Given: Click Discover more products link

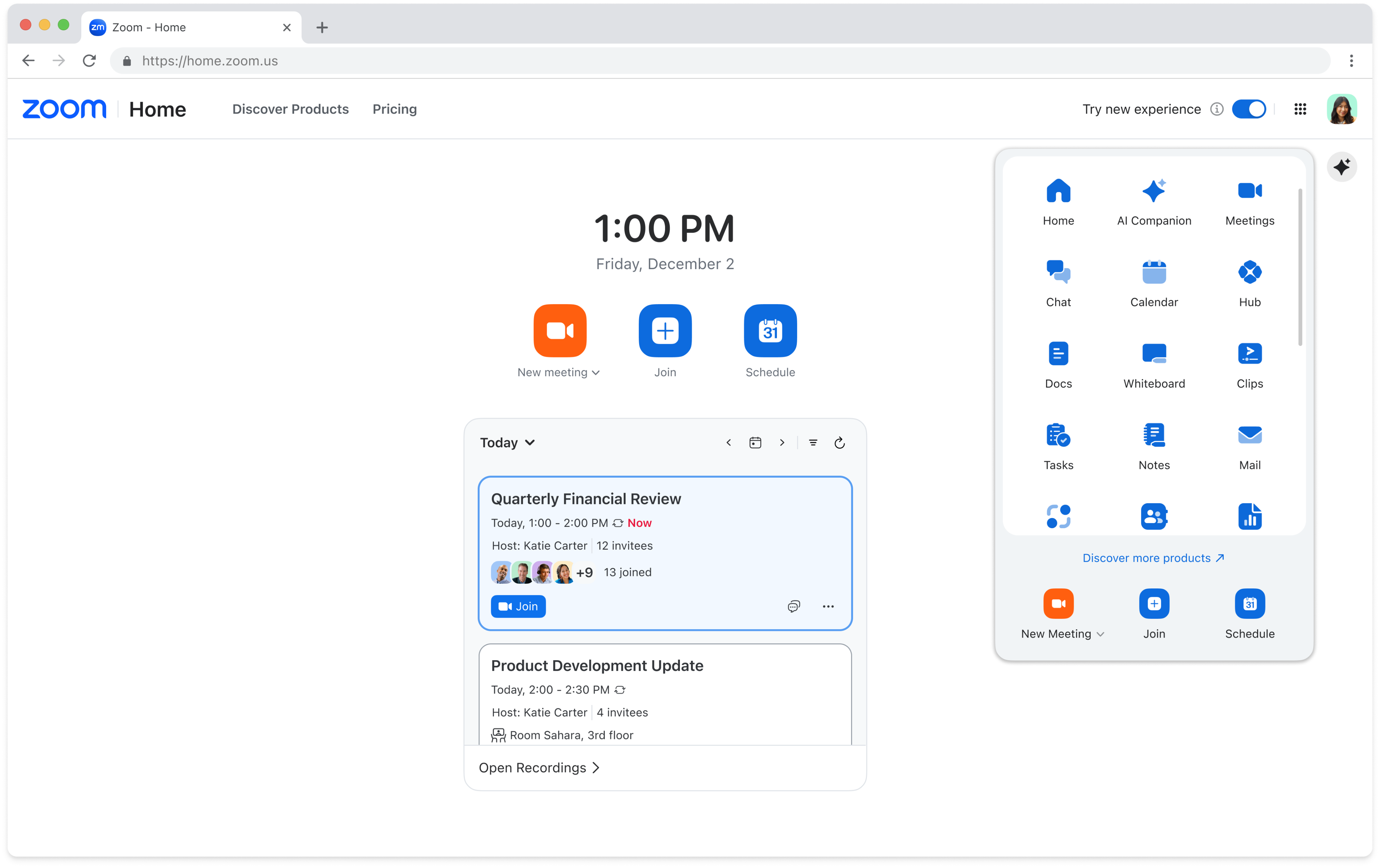Looking at the screenshot, I should 1153,558.
